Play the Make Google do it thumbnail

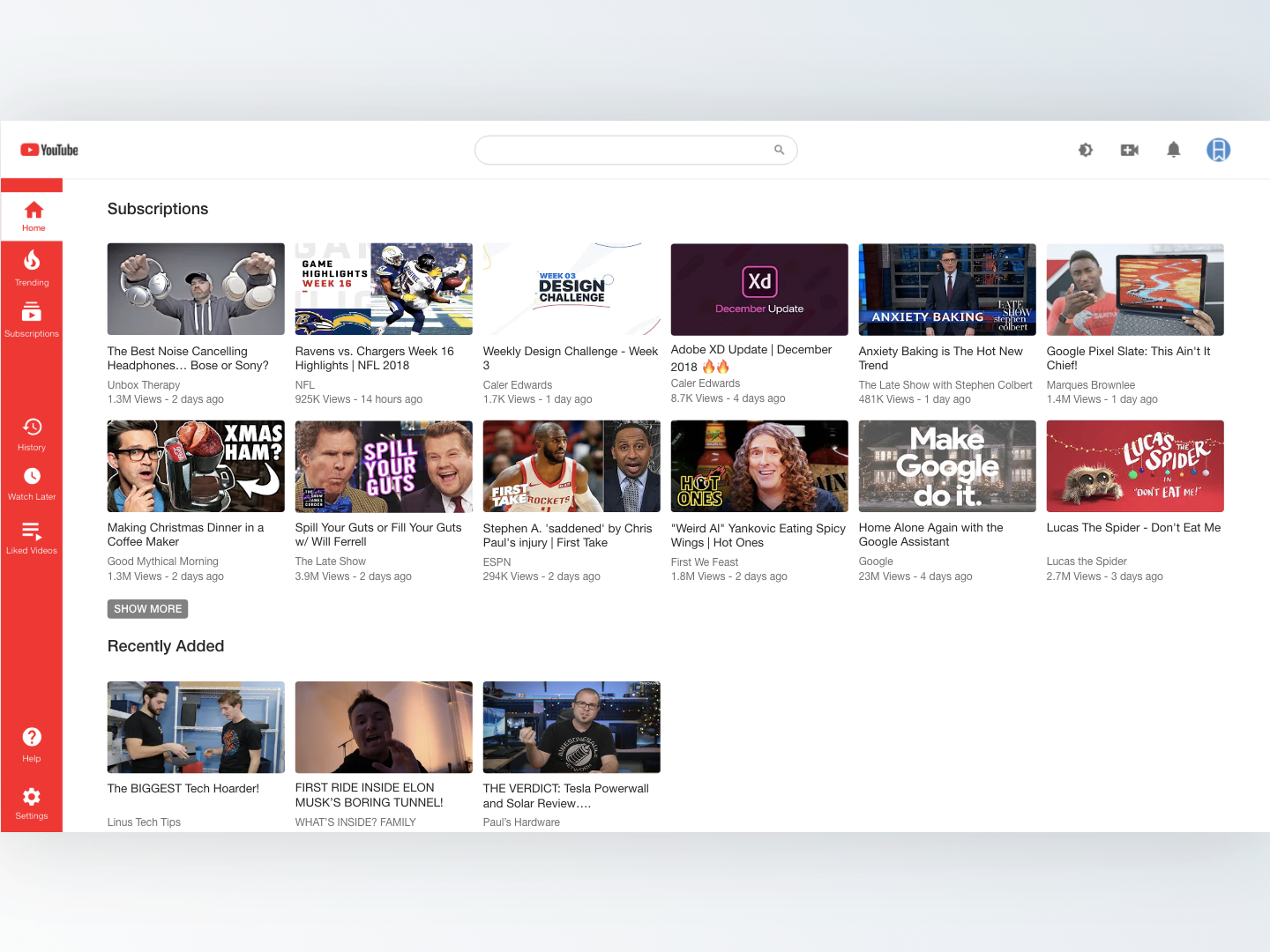click(x=947, y=466)
